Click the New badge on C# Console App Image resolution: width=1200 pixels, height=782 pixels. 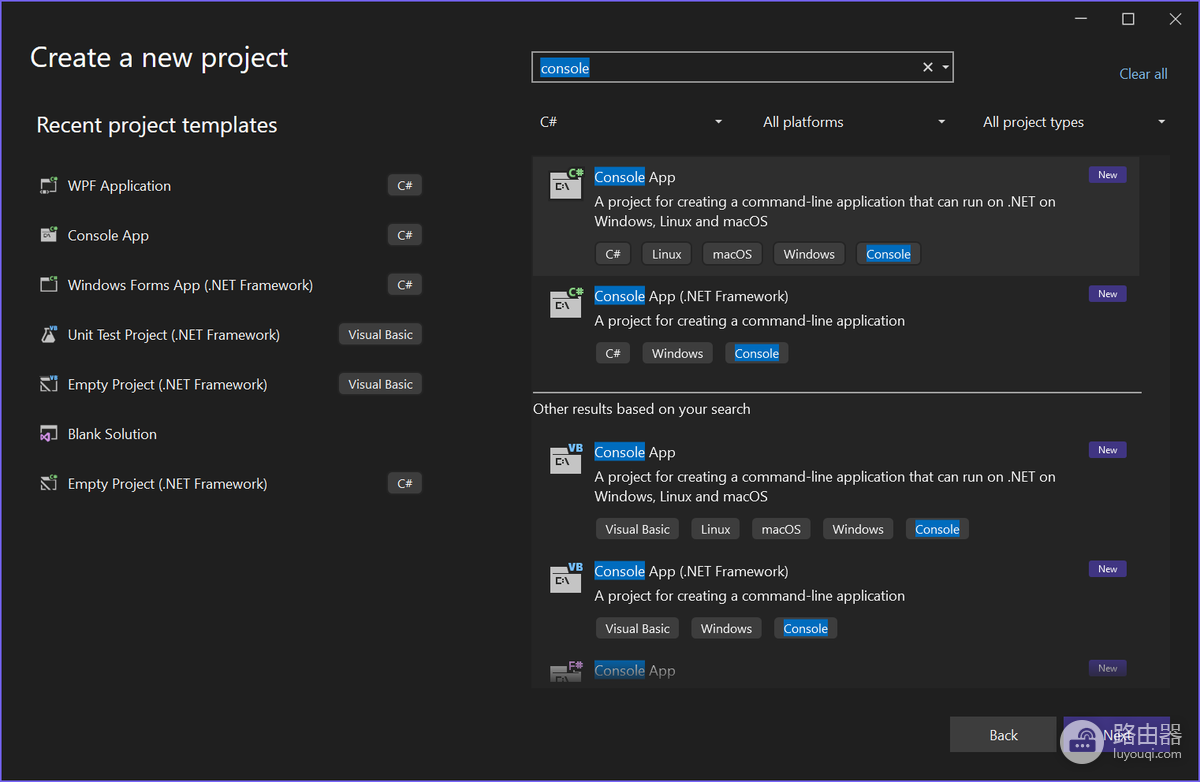1108,175
